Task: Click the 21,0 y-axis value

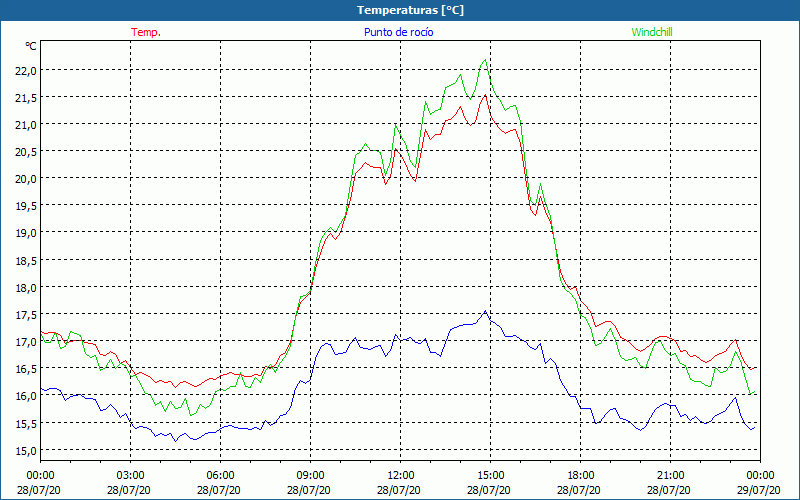Action: coord(27,124)
